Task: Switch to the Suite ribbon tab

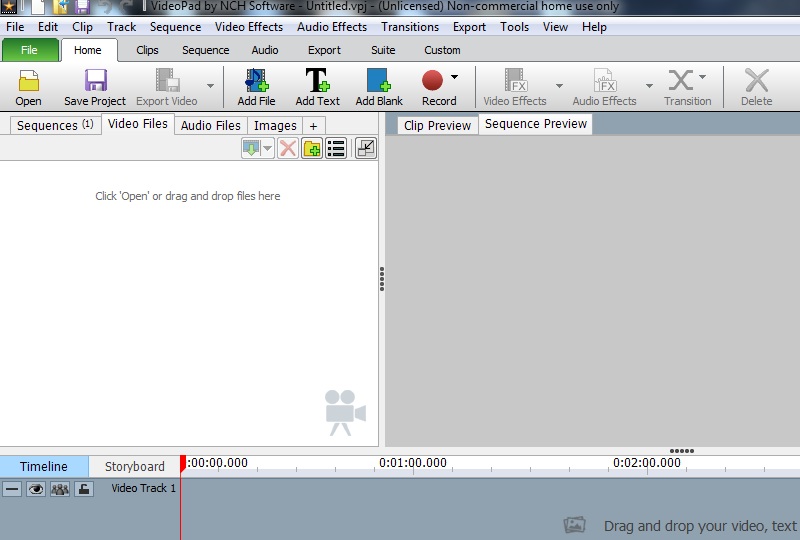Action: (383, 50)
